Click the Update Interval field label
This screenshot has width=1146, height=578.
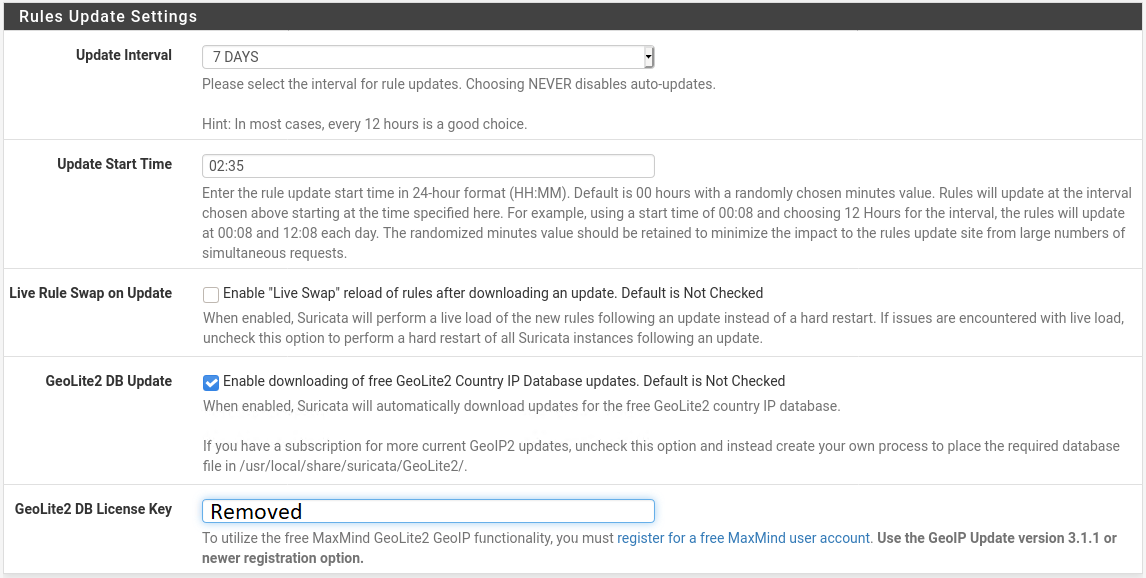124,55
